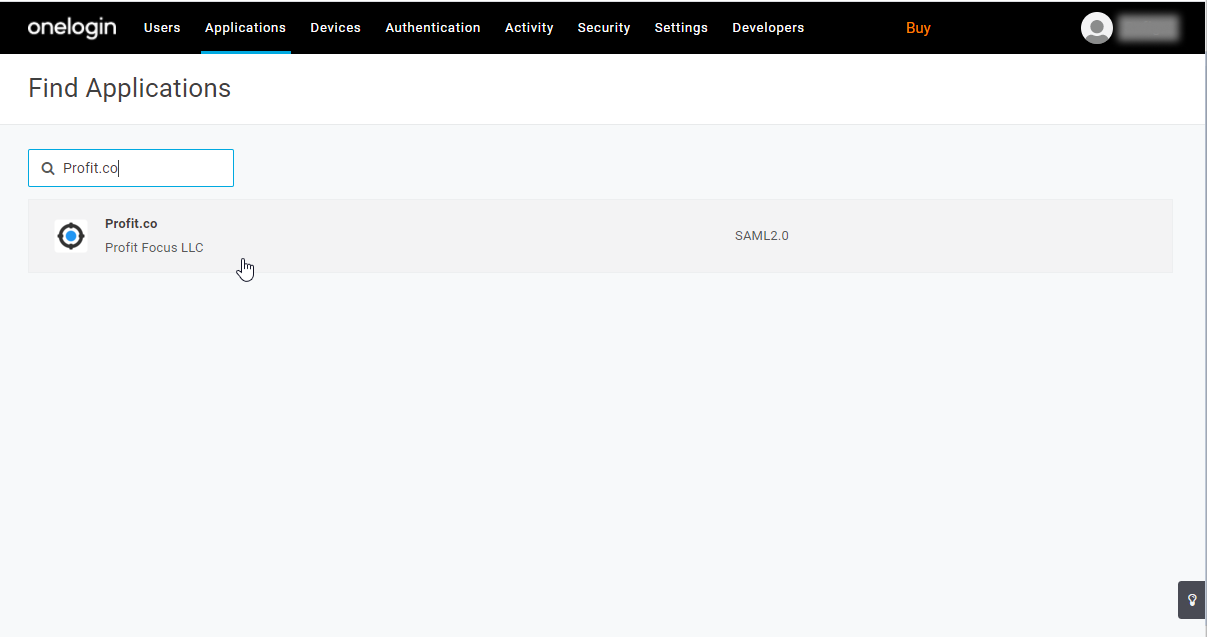Open the Devices menu
This screenshot has height=637, width=1207.
coord(335,28)
